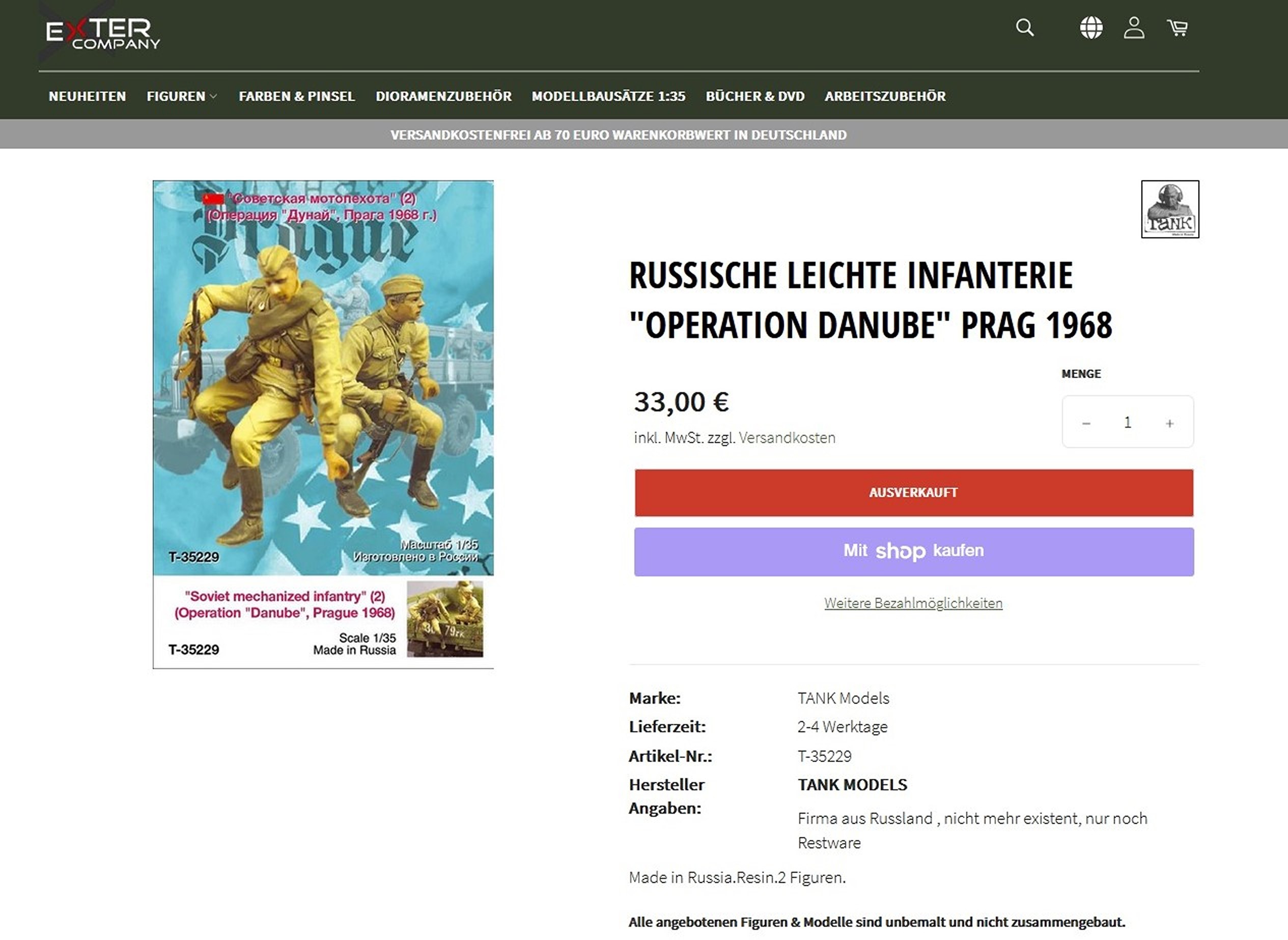Expand the Figuren menu chevron
The image size is (1288, 940).
coord(213,97)
